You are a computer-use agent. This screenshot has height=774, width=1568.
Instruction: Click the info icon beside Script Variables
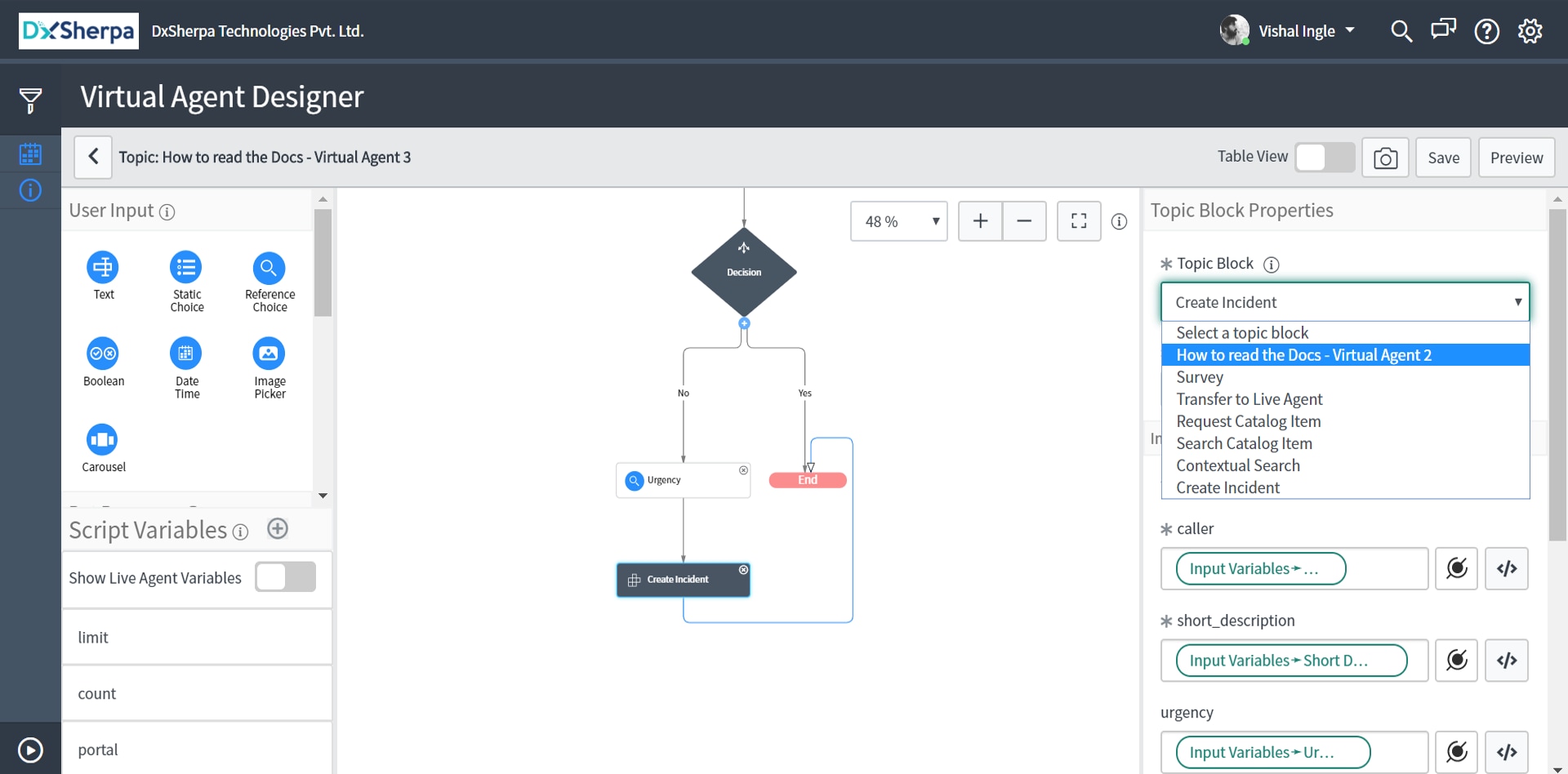tap(240, 532)
